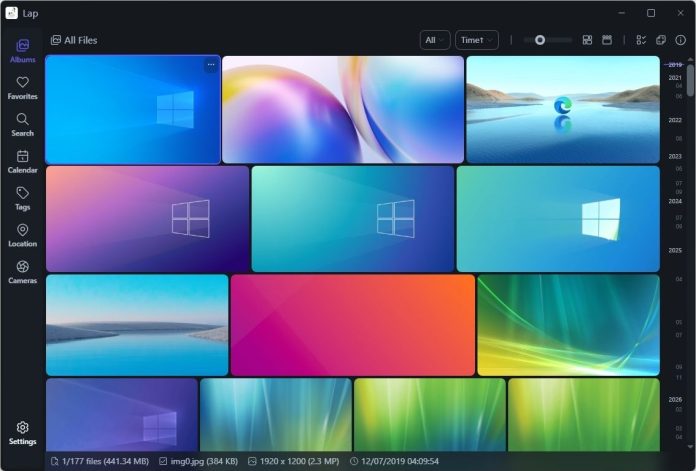Open the Calendar view
This screenshot has height=471, width=696.
22,162
